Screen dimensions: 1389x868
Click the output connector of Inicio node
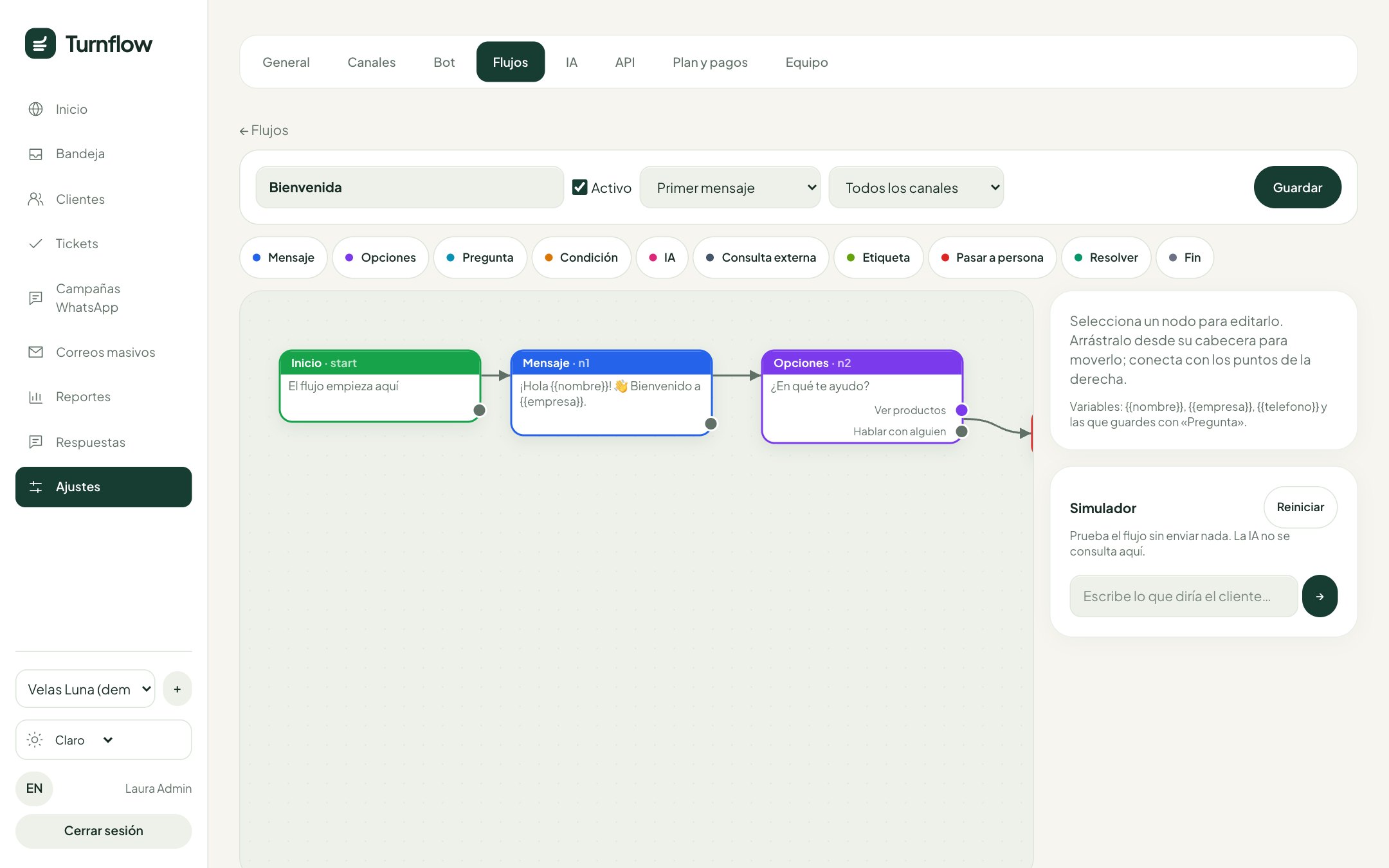(x=479, y=410)
